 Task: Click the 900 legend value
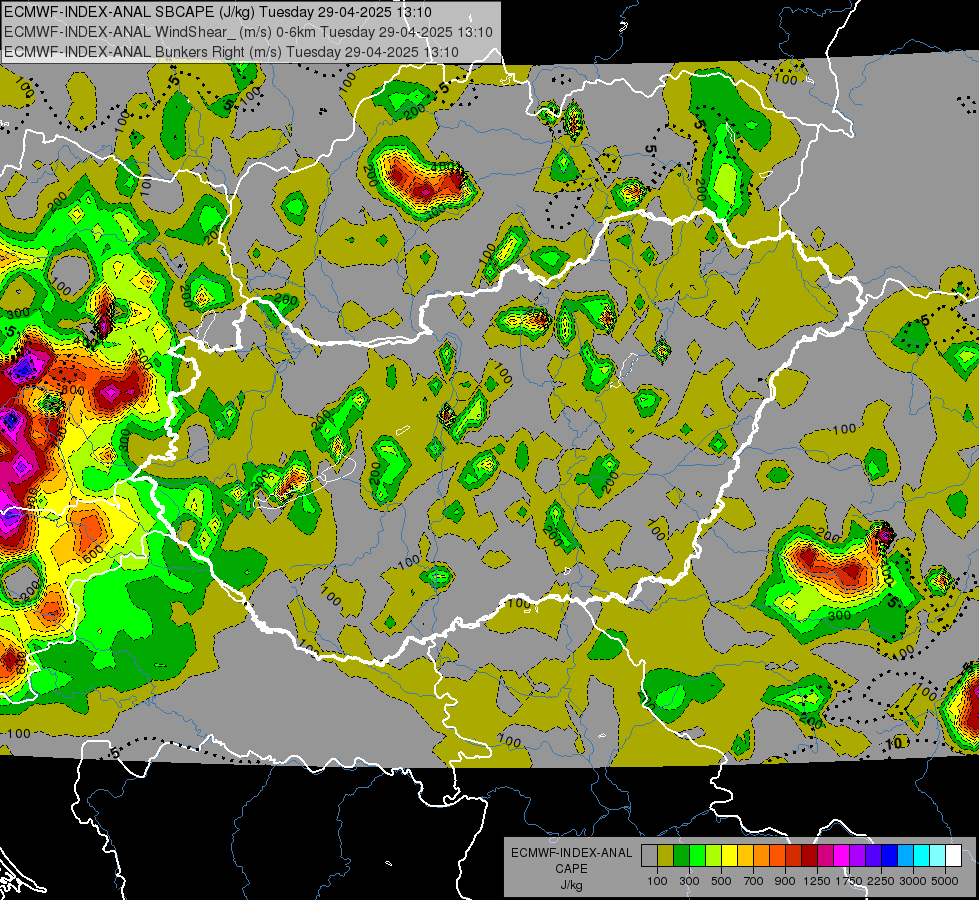tap(785, 881)
